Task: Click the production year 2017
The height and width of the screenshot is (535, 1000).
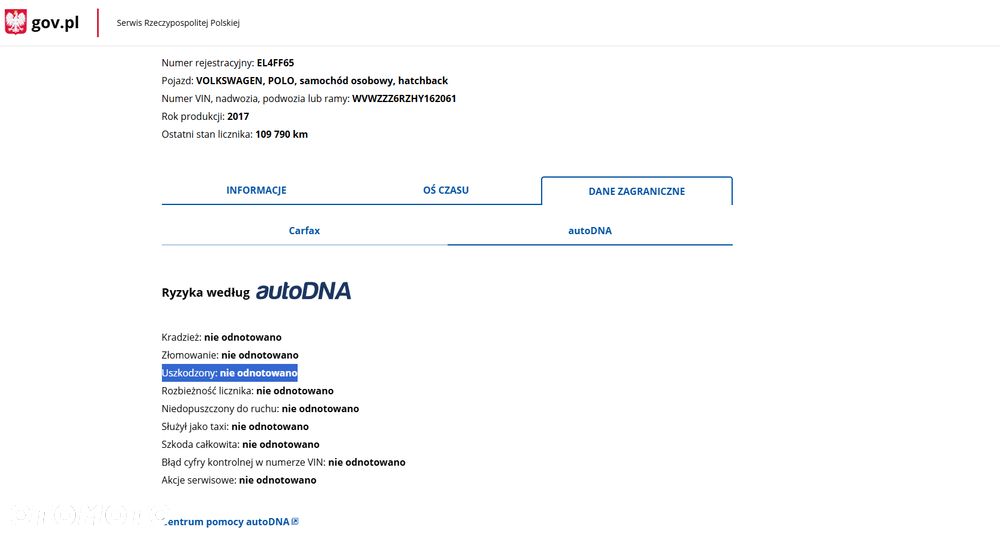Action: [238, 117]
